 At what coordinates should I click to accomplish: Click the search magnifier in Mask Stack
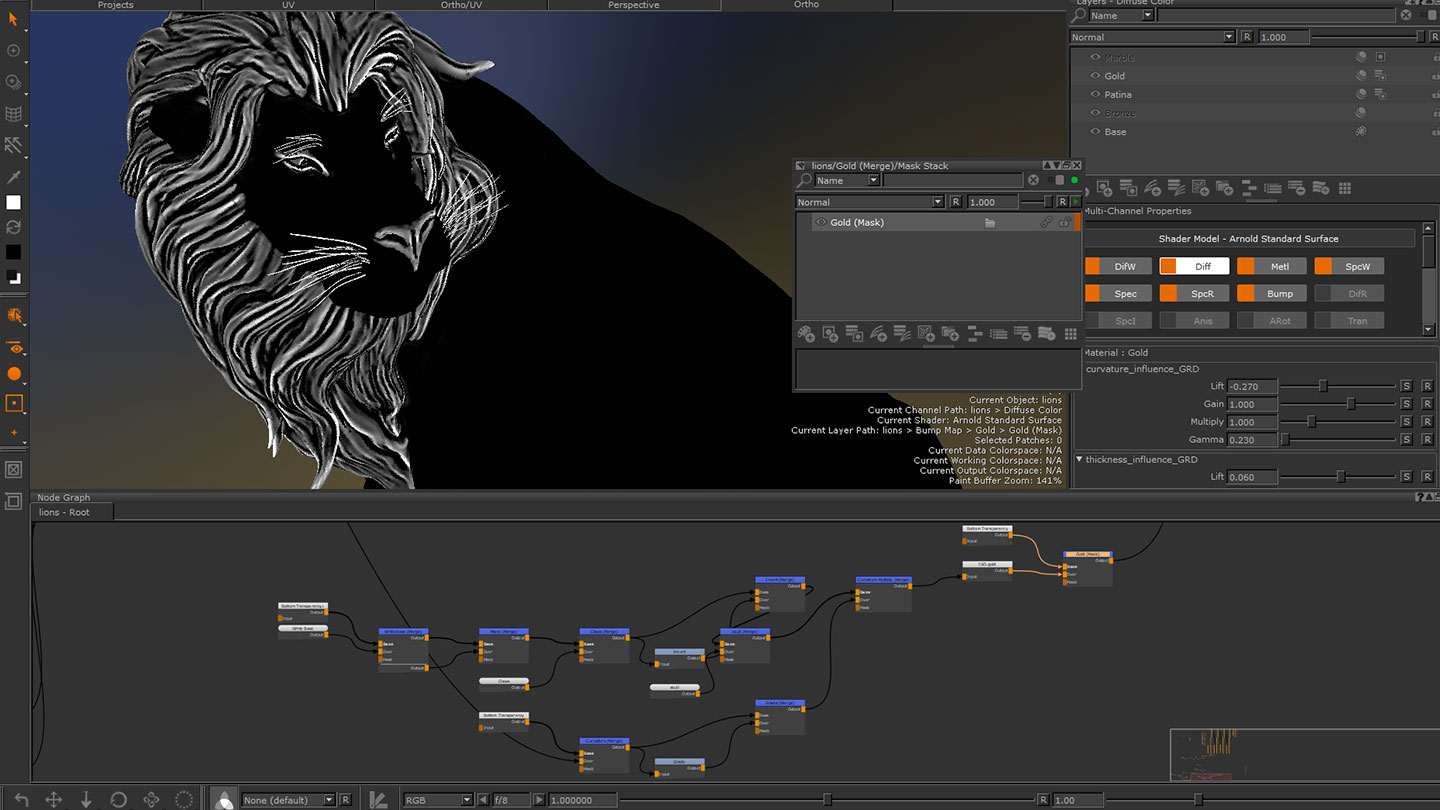804,180
